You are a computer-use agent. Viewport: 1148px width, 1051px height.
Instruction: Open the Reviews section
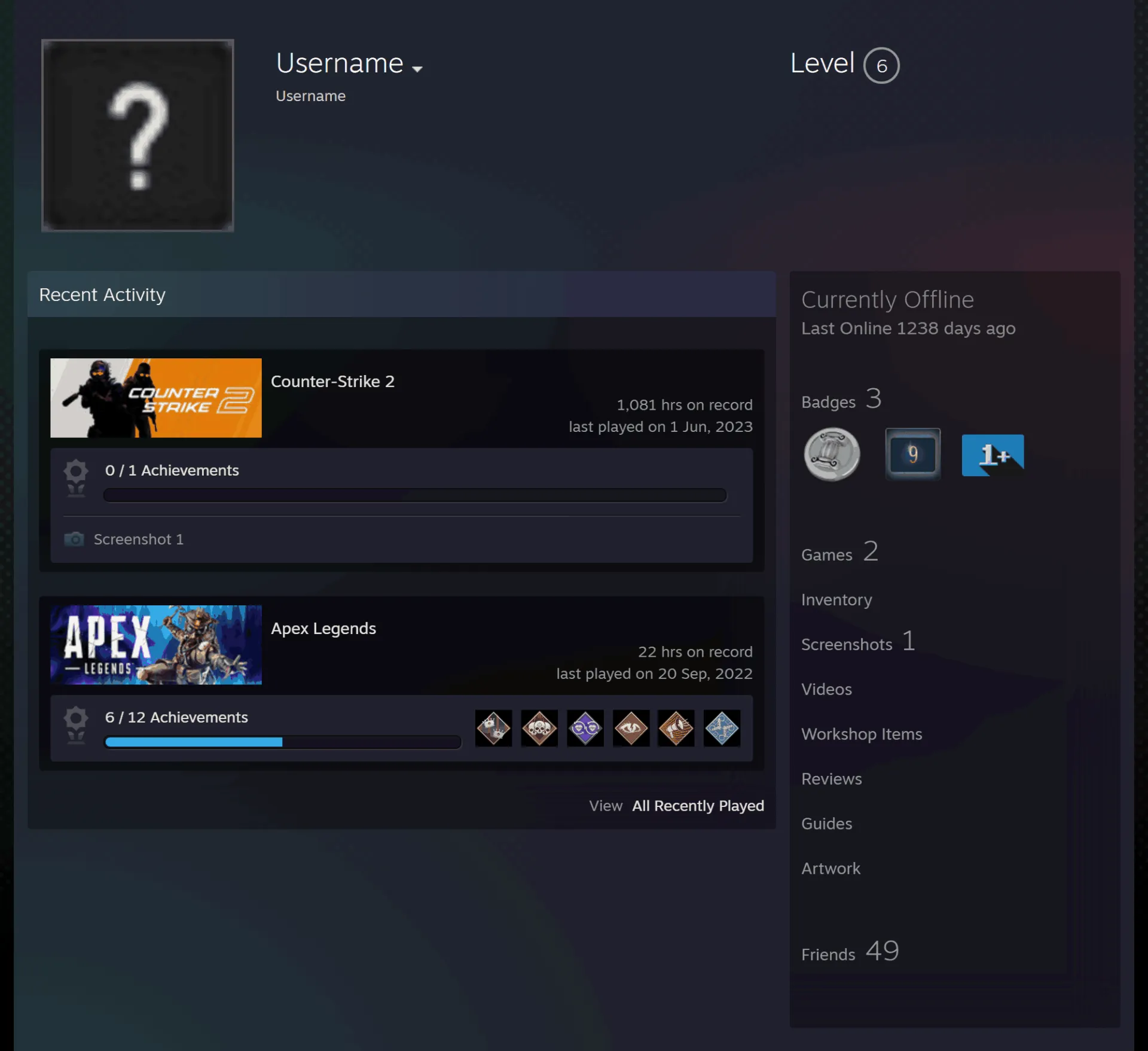(x=831, y=779)
